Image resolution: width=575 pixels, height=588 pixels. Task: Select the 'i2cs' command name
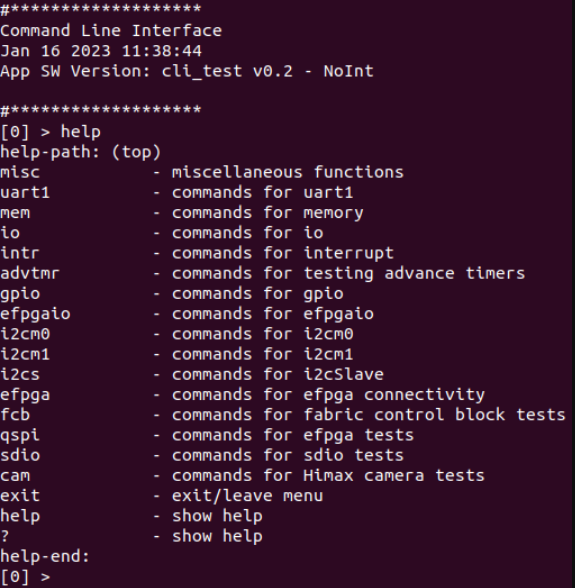click(20, 375)
